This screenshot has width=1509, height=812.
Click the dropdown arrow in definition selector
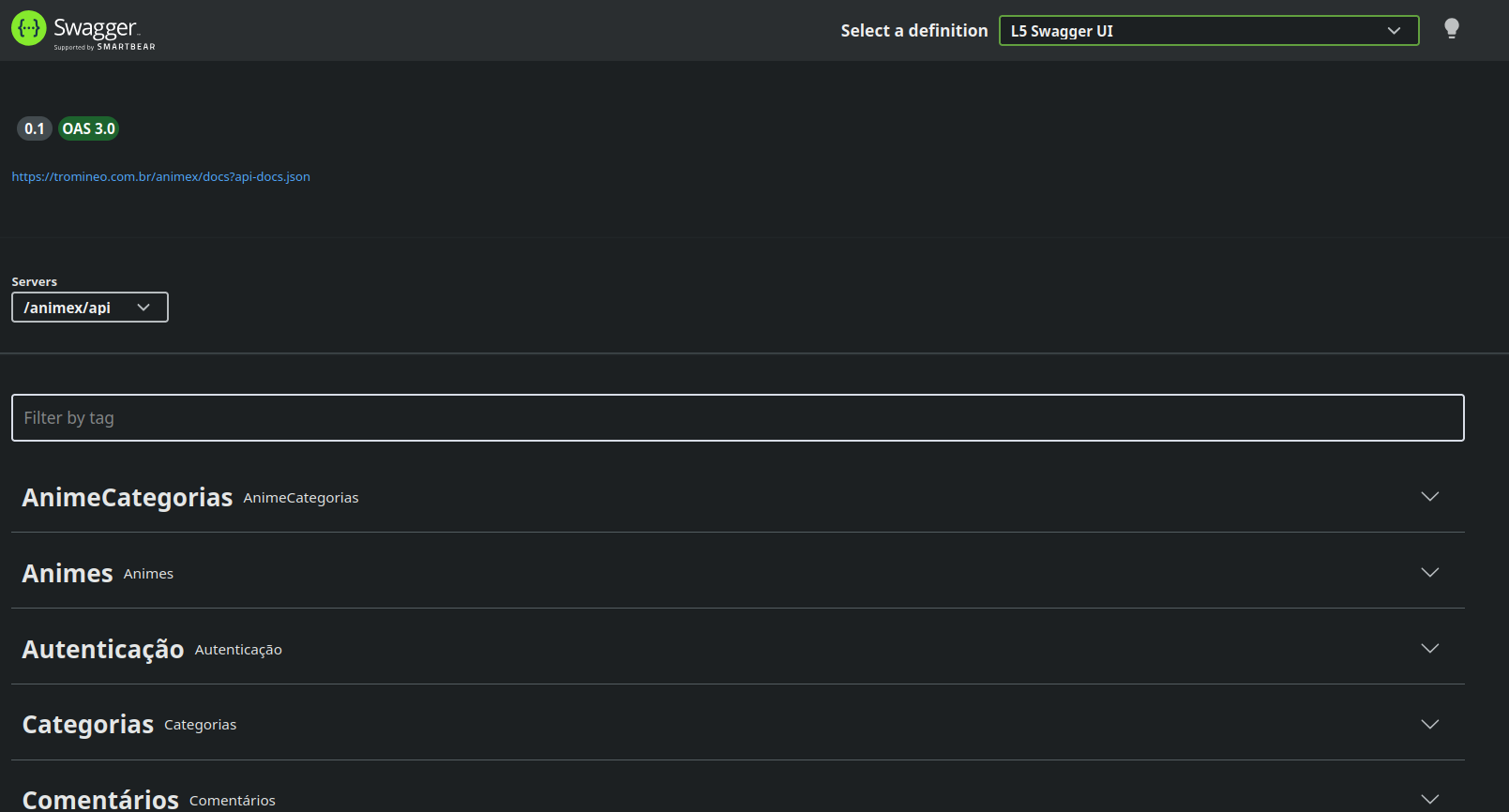(1394, 31)
